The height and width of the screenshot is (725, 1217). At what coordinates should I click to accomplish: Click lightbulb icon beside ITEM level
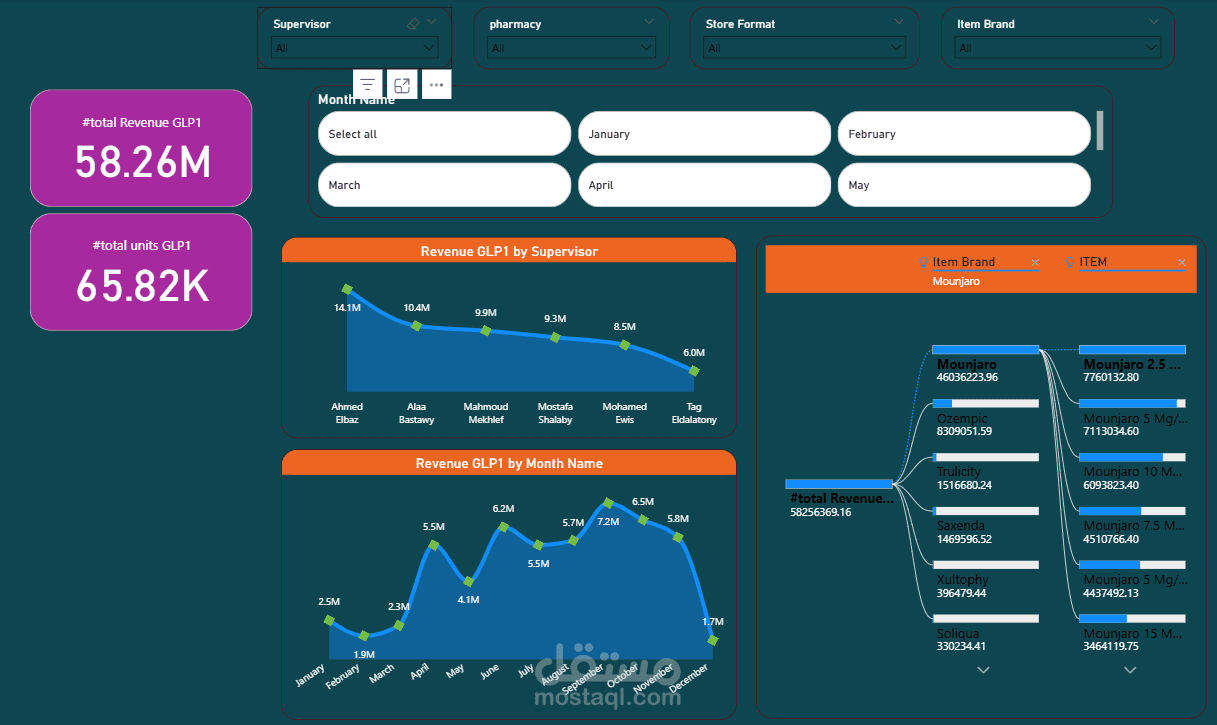tap(1070, 262)
